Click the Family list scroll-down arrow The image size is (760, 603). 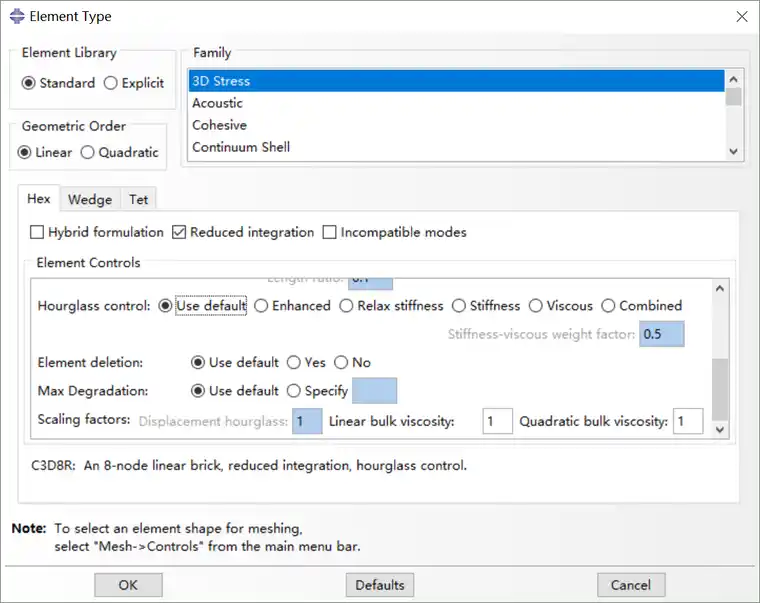[x=733, y=151]
